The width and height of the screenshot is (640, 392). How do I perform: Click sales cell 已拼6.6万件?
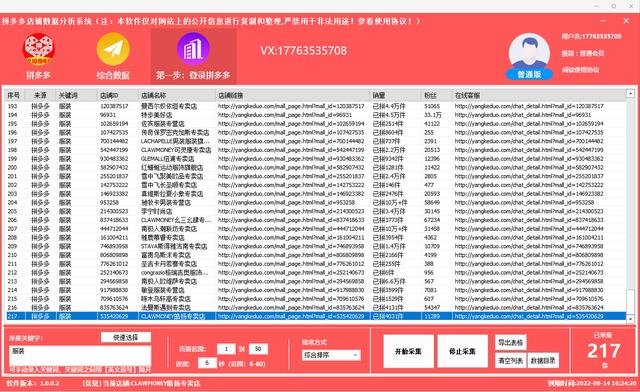point(389,281)
